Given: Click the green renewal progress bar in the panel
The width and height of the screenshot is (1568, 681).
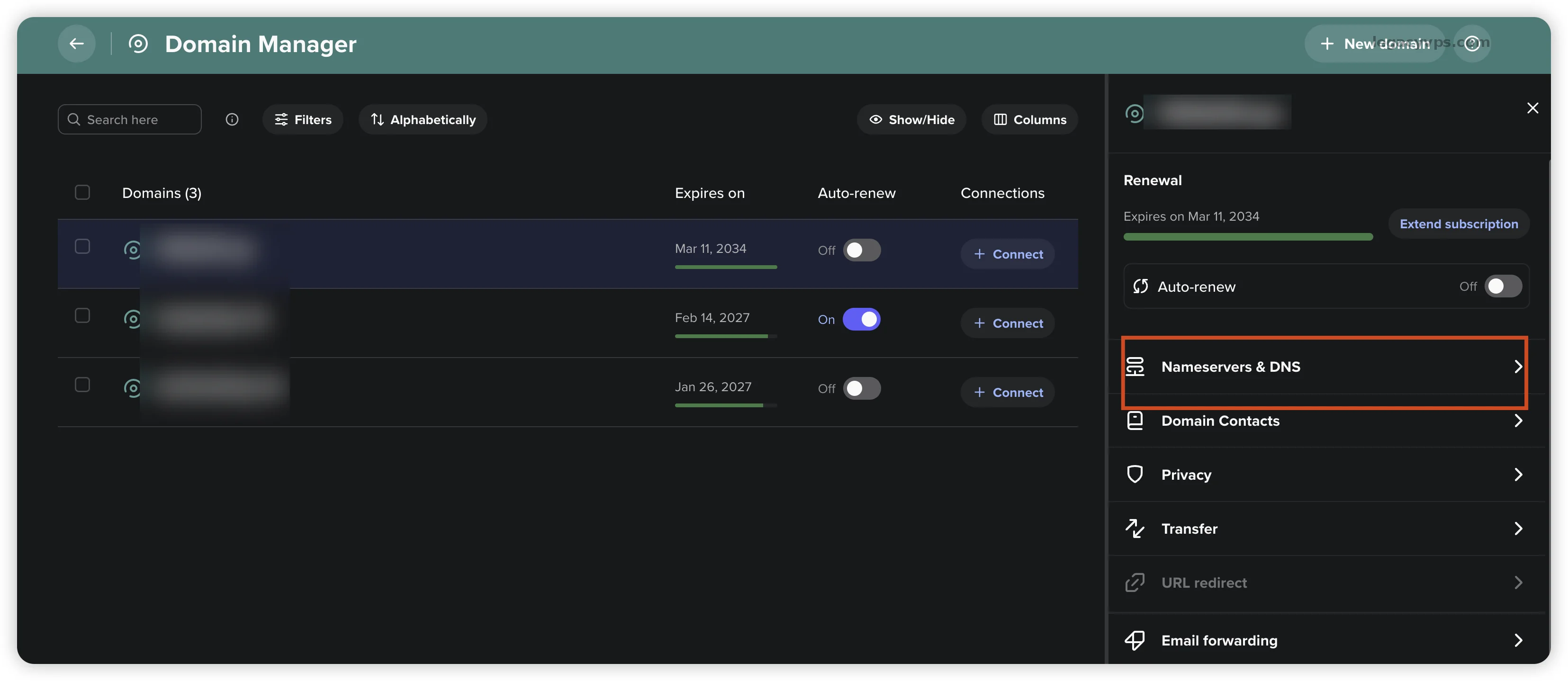Looking at the screenshot, I should 1248,237.
